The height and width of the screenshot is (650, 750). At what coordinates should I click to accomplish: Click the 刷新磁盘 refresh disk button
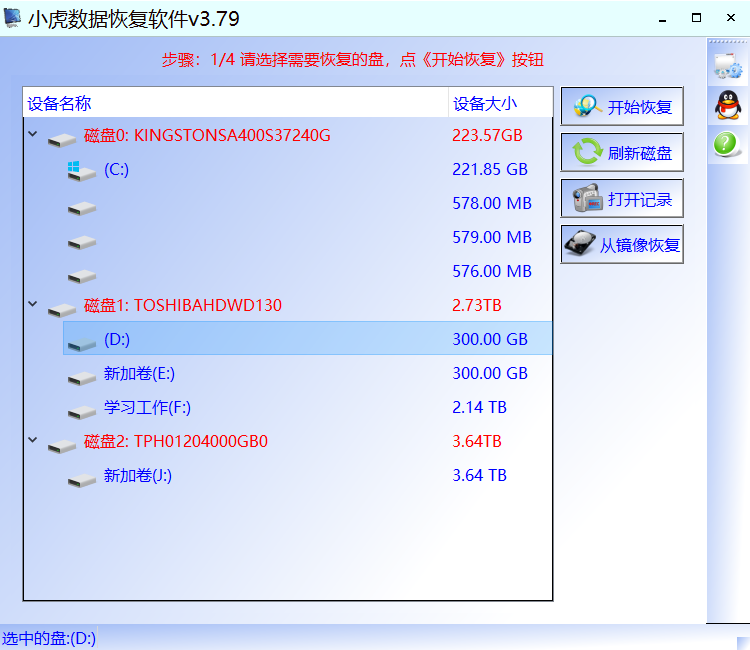coord(622,153)
